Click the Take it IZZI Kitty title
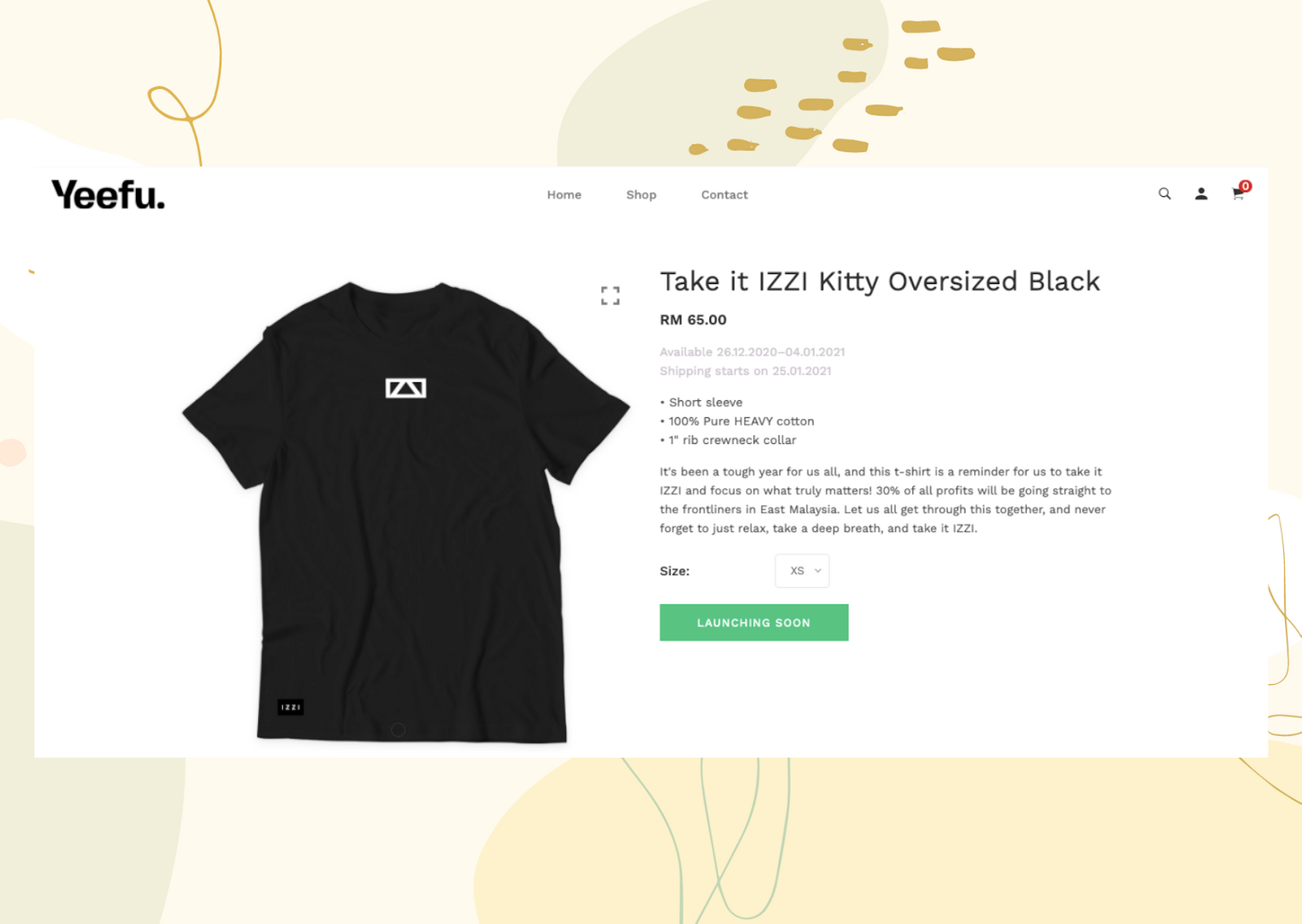Image resolution: width=1302 pixels, height=924 pixels. [x=880, y=281]
